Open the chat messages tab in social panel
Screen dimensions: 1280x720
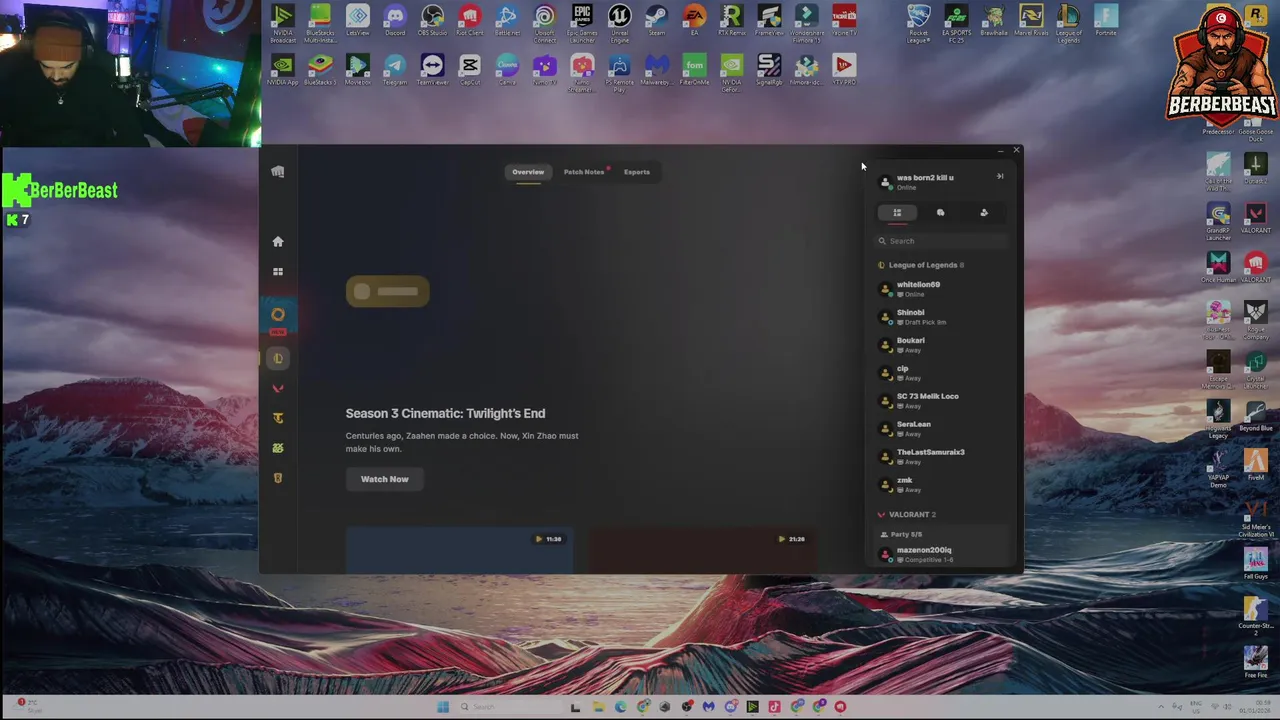pyautogui.click(x=940, y=213)
